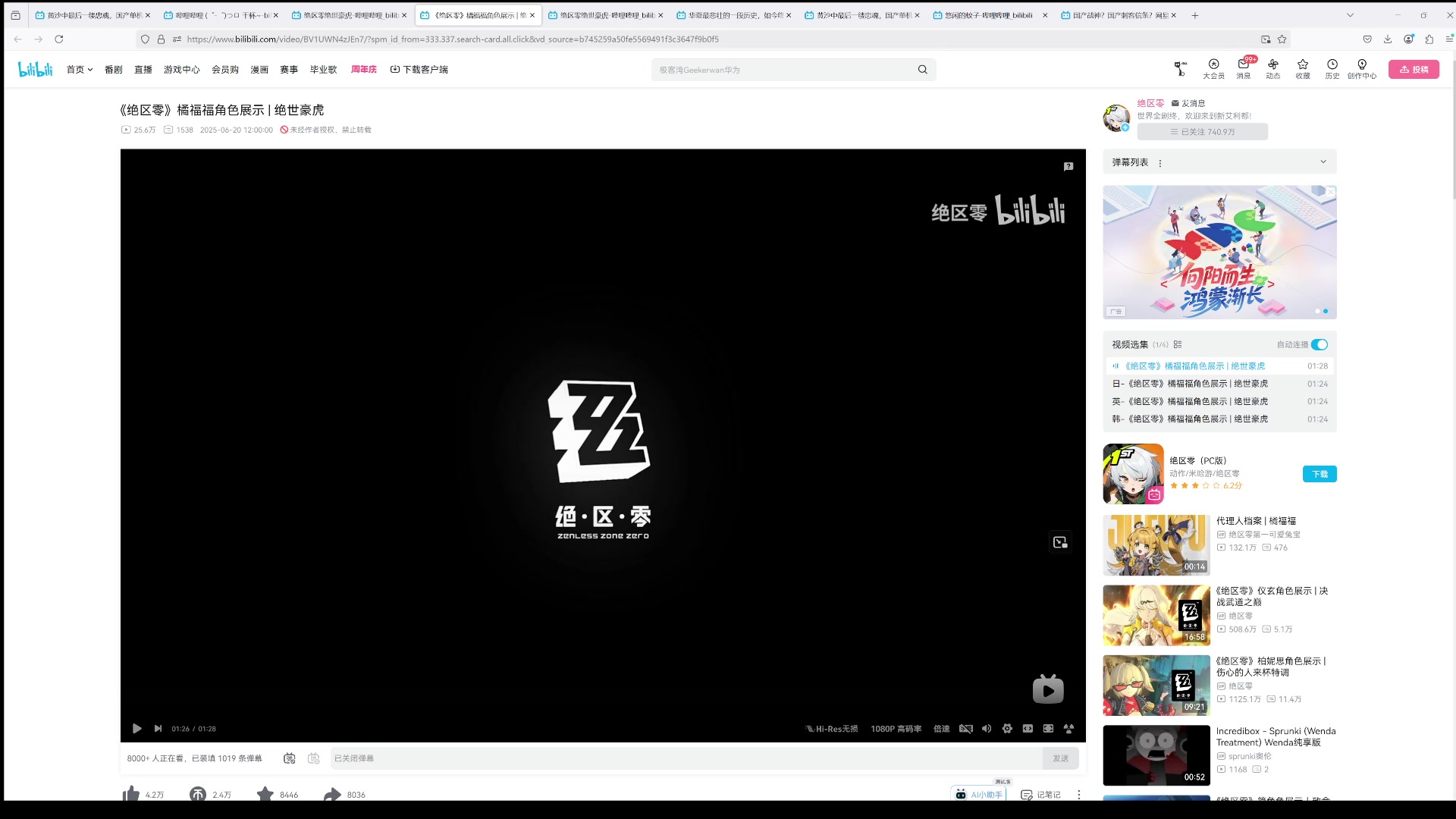The height and width of the screenshot is (819, 1456).
Task: Click the search magnifier icon
Action: pos(922,70)
